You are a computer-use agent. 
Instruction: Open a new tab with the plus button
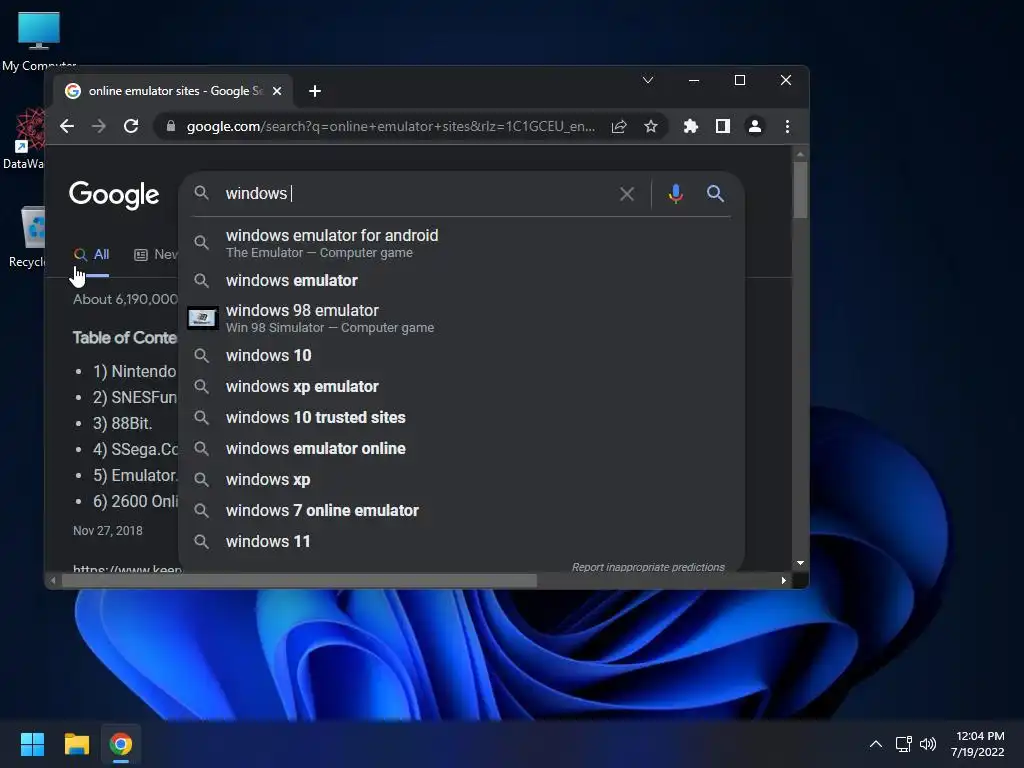[x=315, y=91]
